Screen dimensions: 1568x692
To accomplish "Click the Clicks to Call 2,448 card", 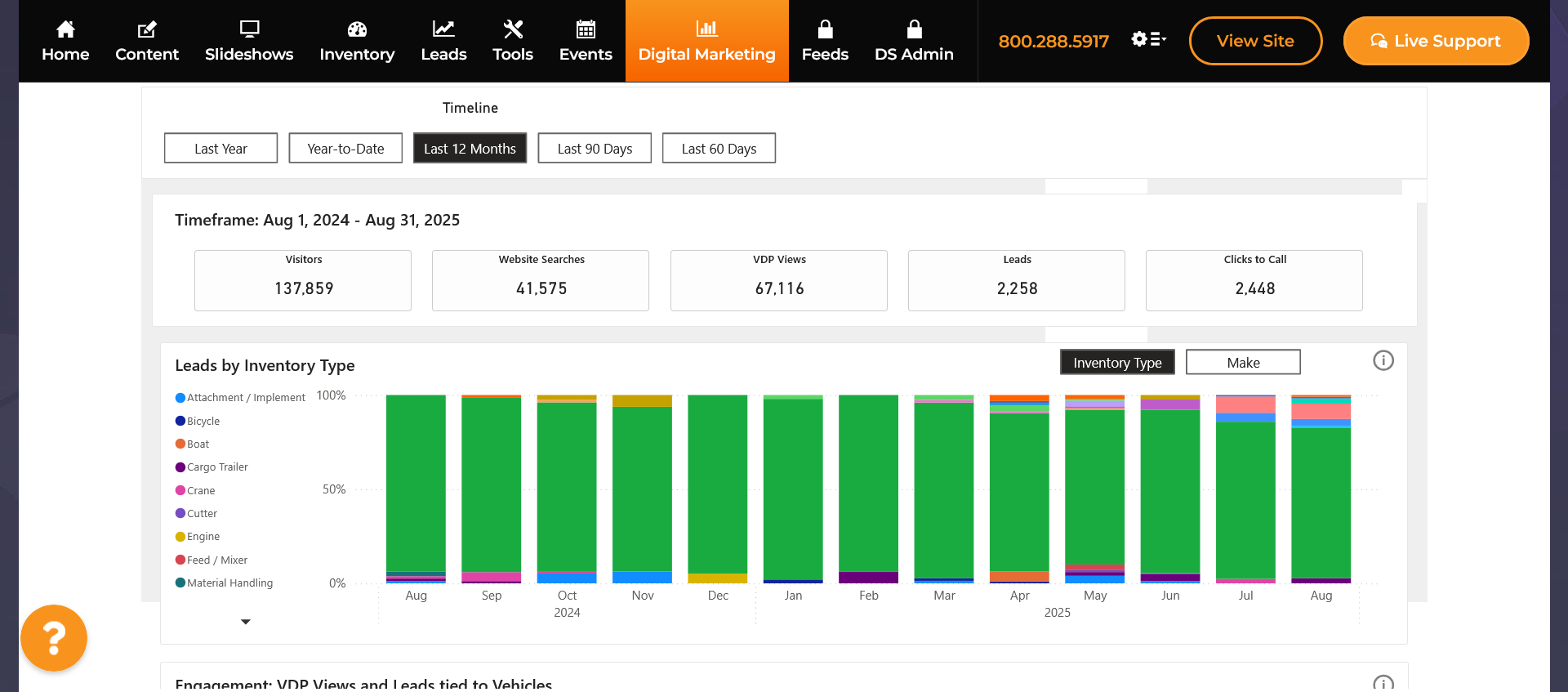I will coord(1254,280).
